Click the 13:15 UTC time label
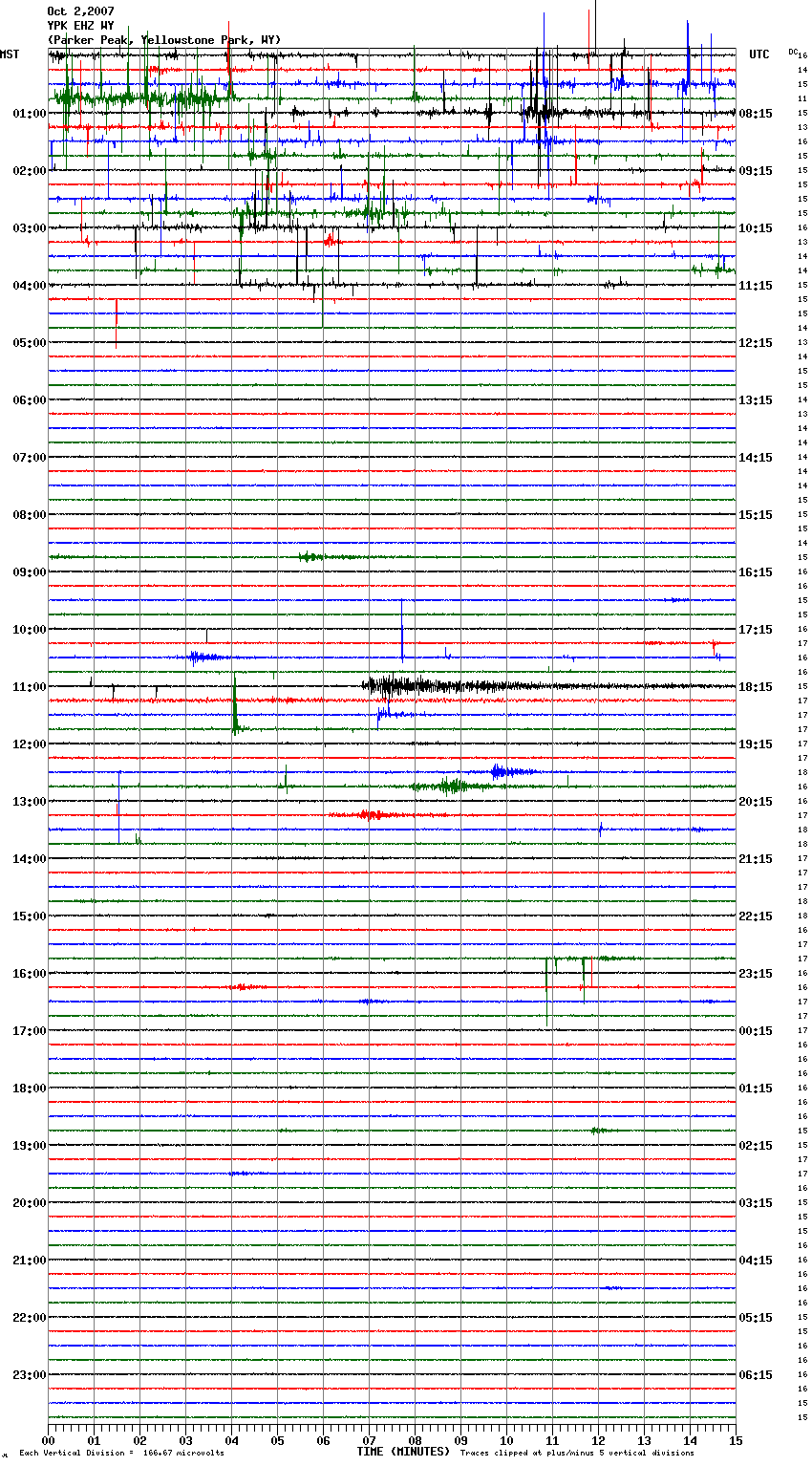This screenshot has width=812, height=1466. click(756, 400)
